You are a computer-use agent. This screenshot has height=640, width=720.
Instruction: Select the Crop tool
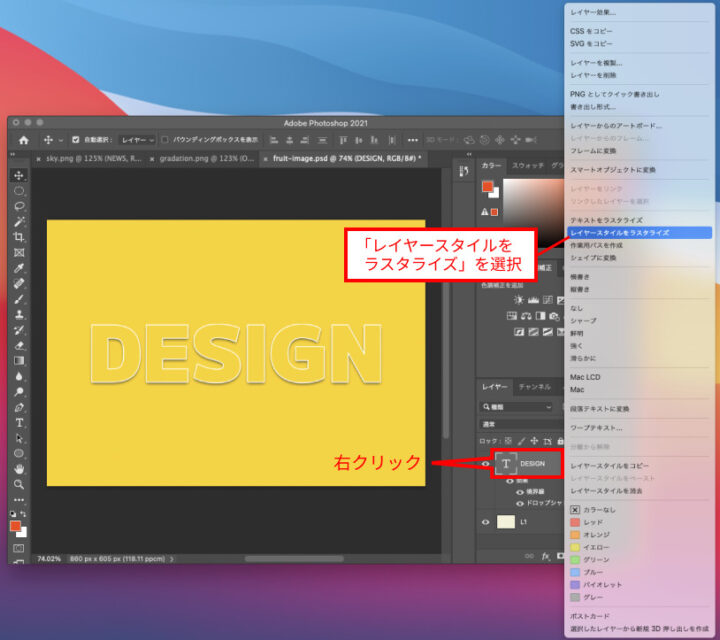pyautogui.click(x=19, y=237)
